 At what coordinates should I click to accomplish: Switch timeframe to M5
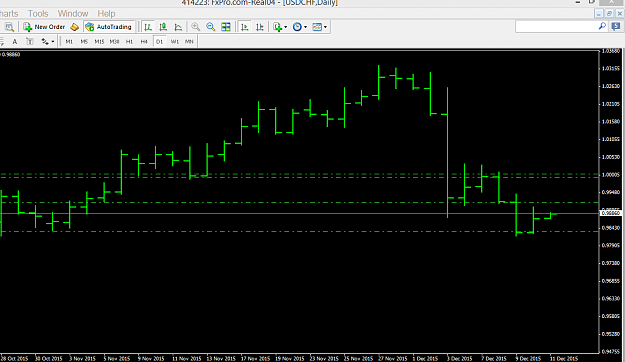tap(84, 41)
